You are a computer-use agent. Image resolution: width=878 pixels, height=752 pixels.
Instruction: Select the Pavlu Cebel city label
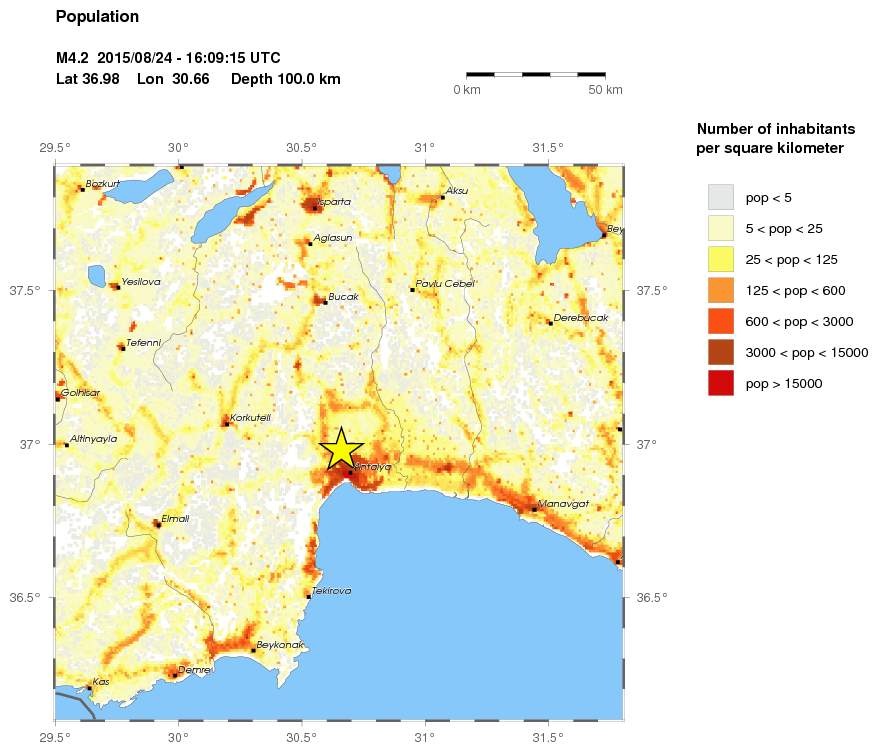(x=446, y=284)
